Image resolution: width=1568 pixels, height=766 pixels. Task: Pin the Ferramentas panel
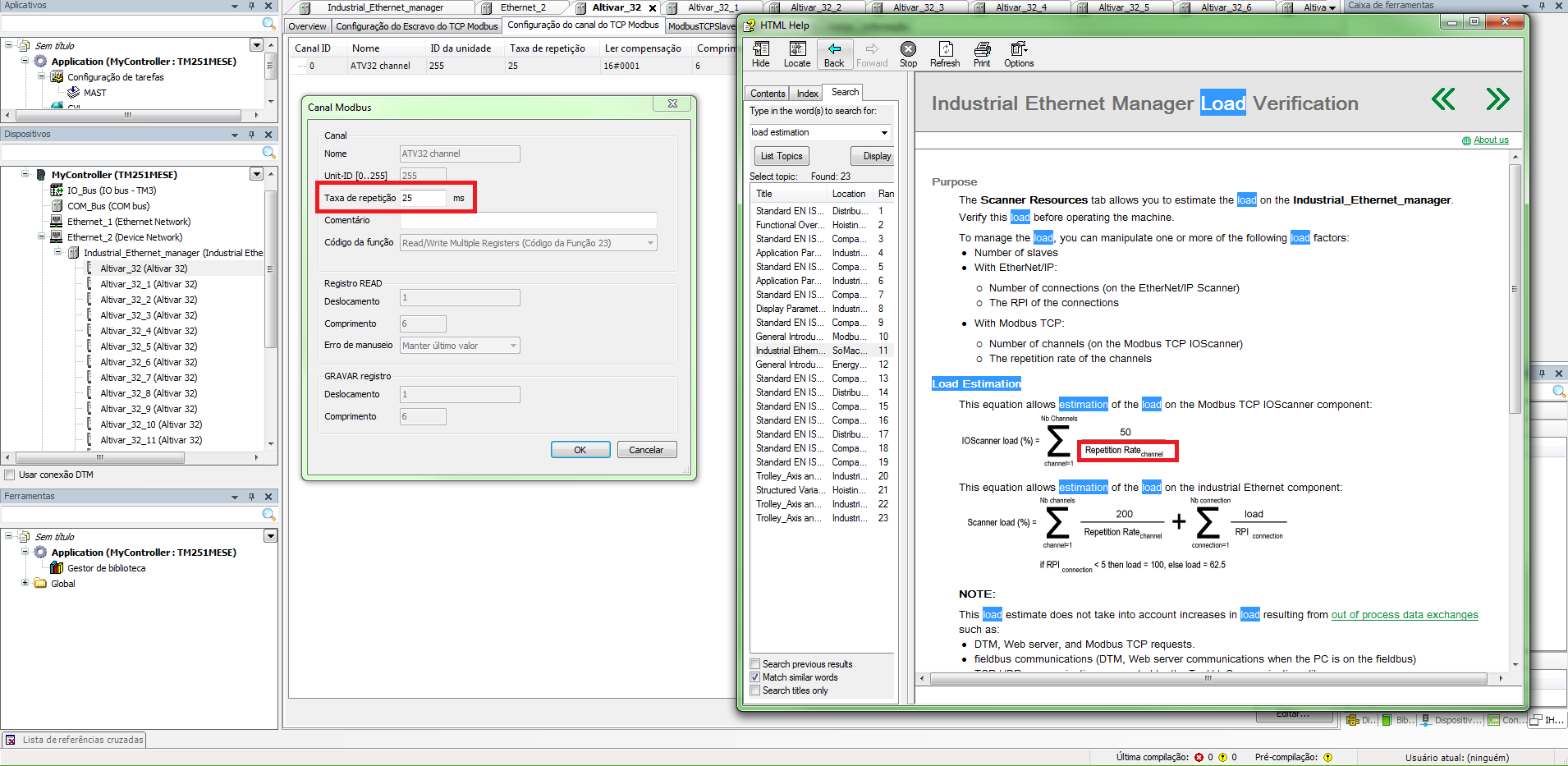[251, 497]
